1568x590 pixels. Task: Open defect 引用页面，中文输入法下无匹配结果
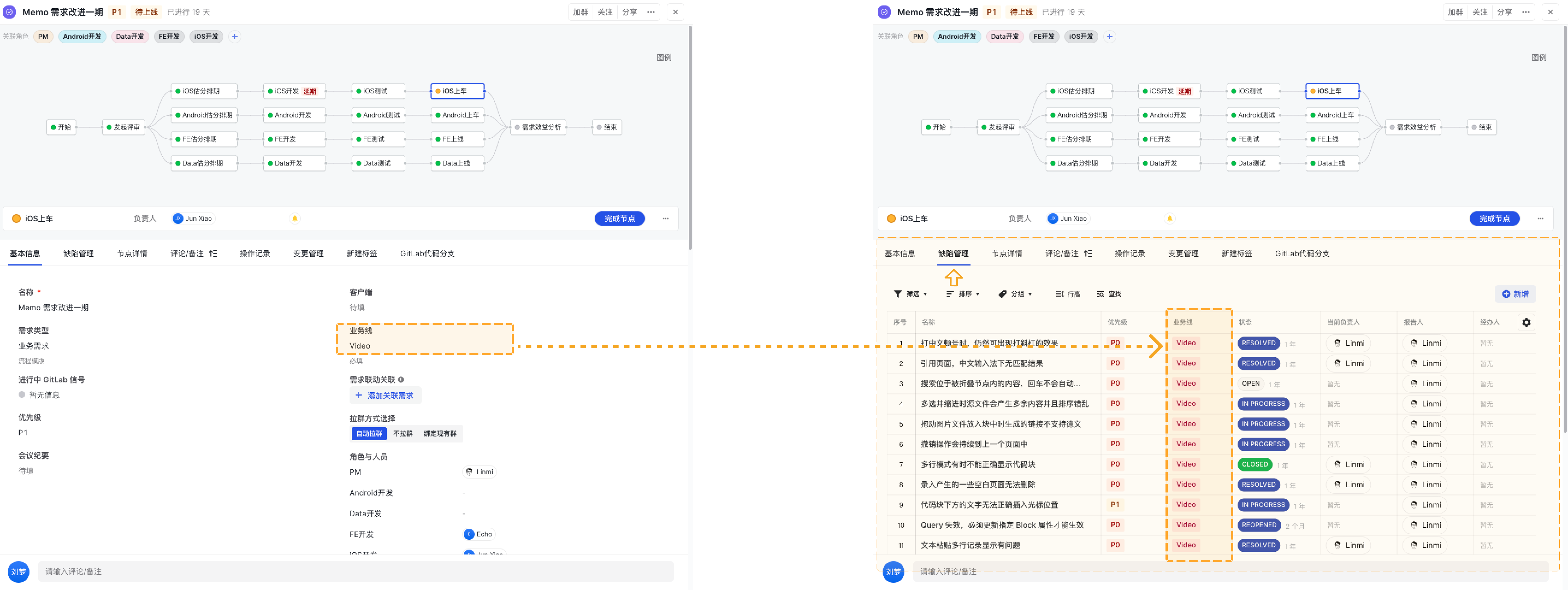981,364
